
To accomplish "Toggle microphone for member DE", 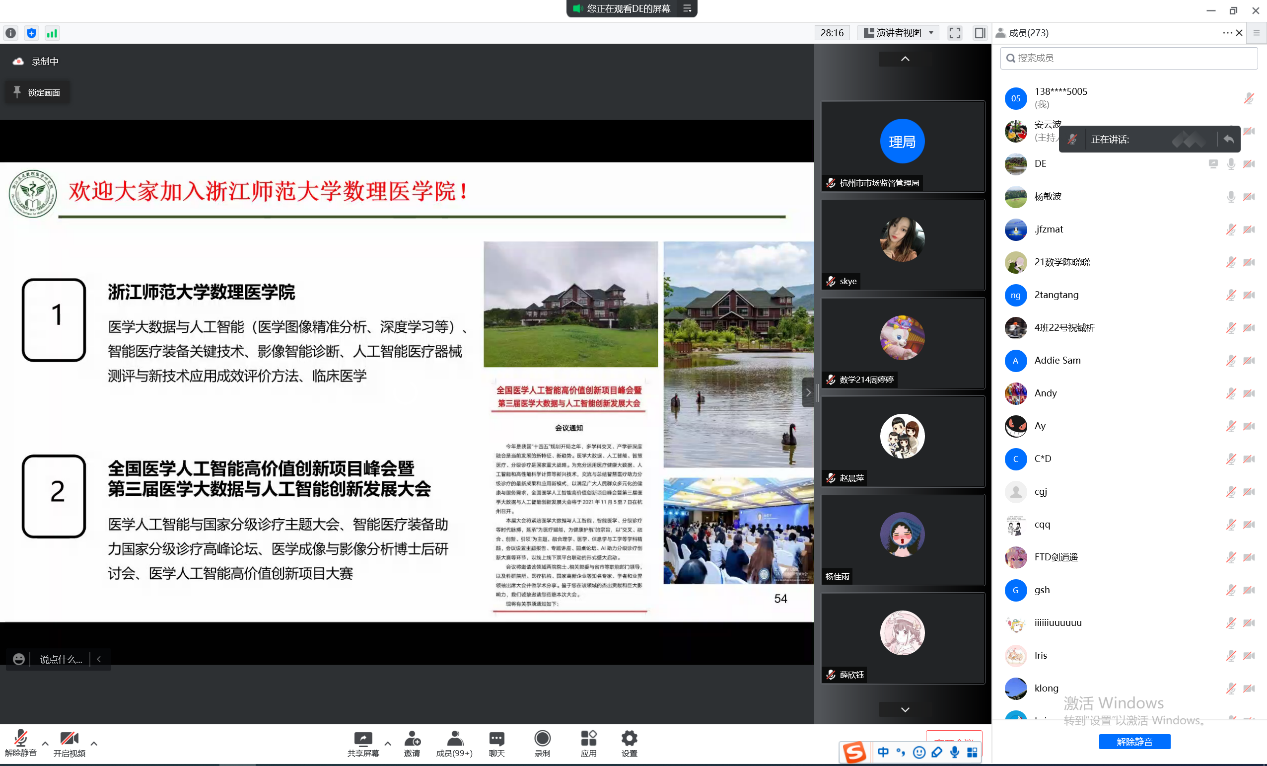I will 1231,164.
